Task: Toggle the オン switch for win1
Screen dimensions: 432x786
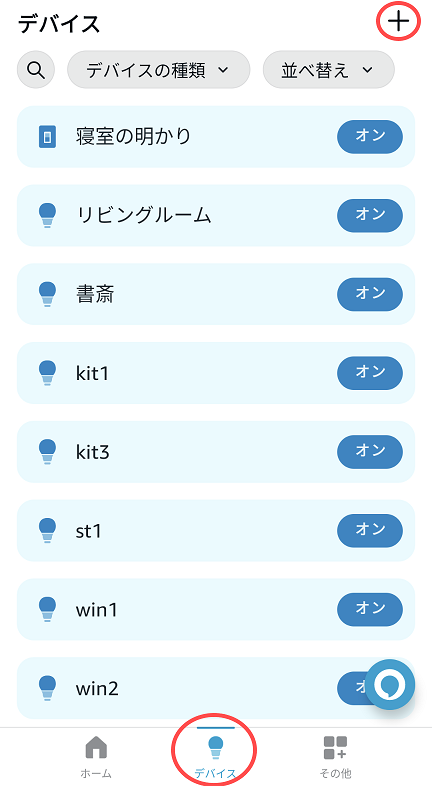Action: coord(370,609)
